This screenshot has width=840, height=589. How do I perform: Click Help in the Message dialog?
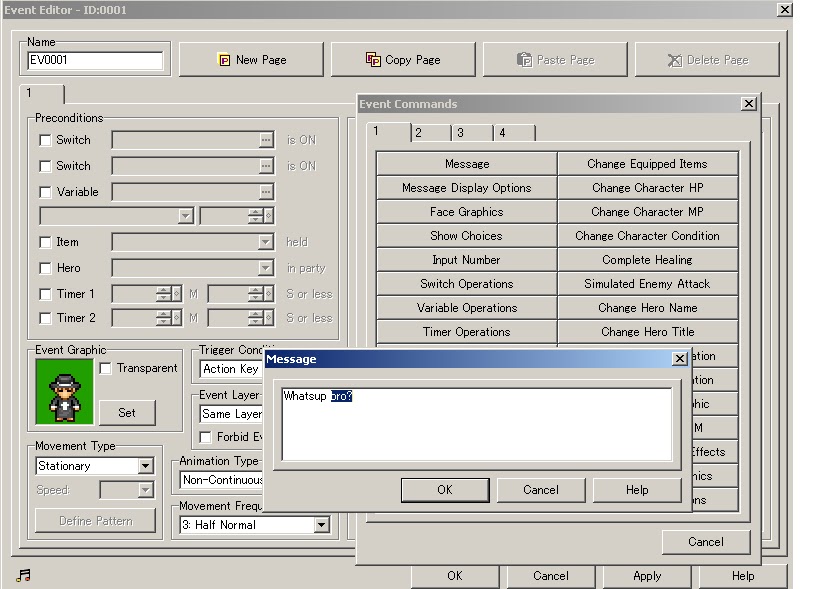(637, 490)
